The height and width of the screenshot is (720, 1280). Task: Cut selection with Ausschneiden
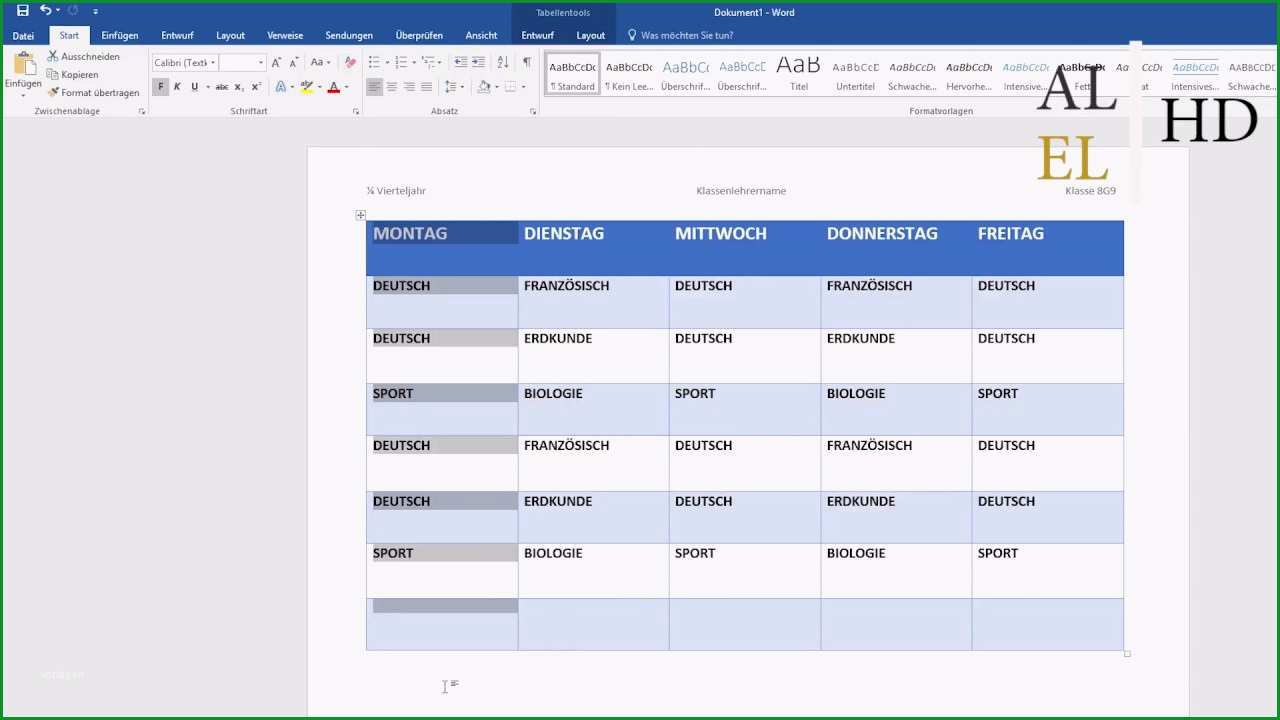click(84, 56)
